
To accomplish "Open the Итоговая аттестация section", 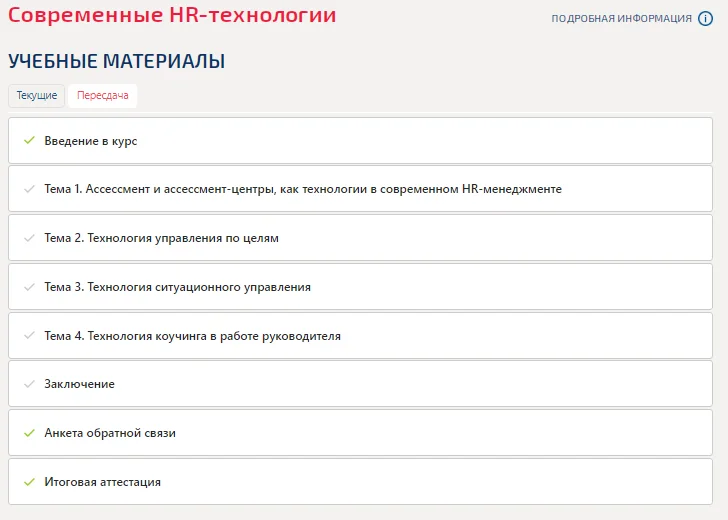I will pos(360,482).
